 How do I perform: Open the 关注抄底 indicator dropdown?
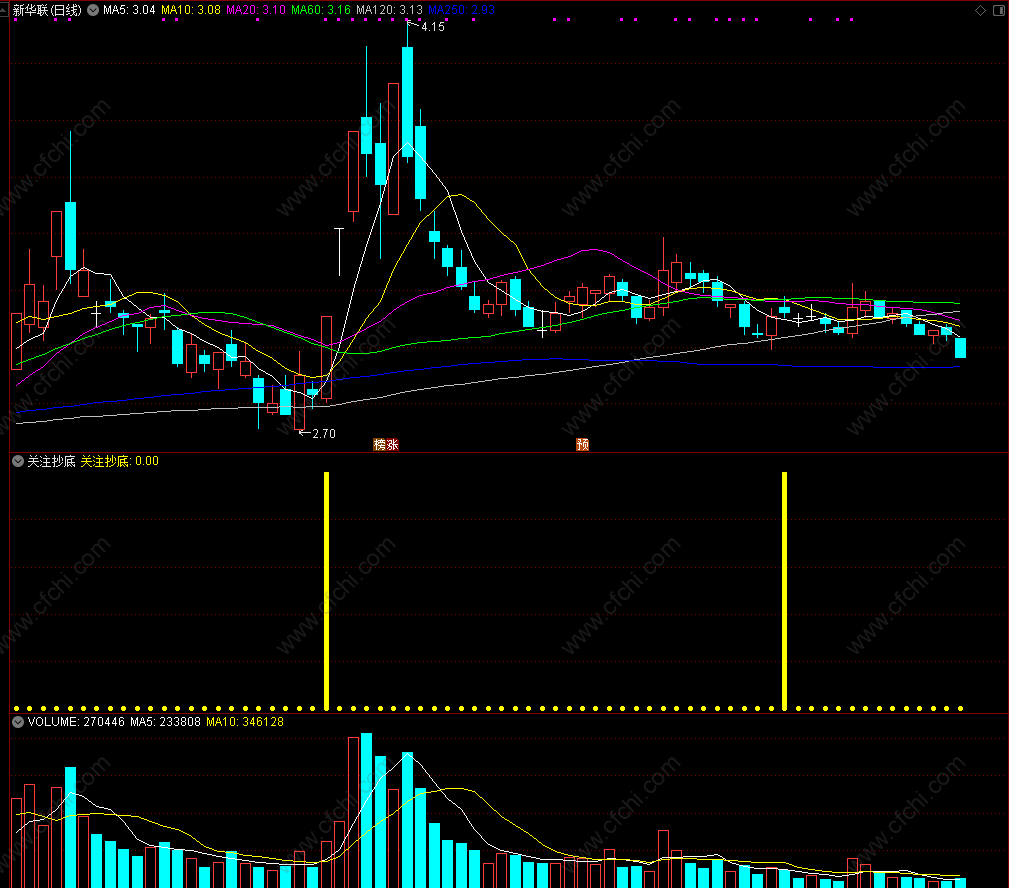[x=18, y=461]
